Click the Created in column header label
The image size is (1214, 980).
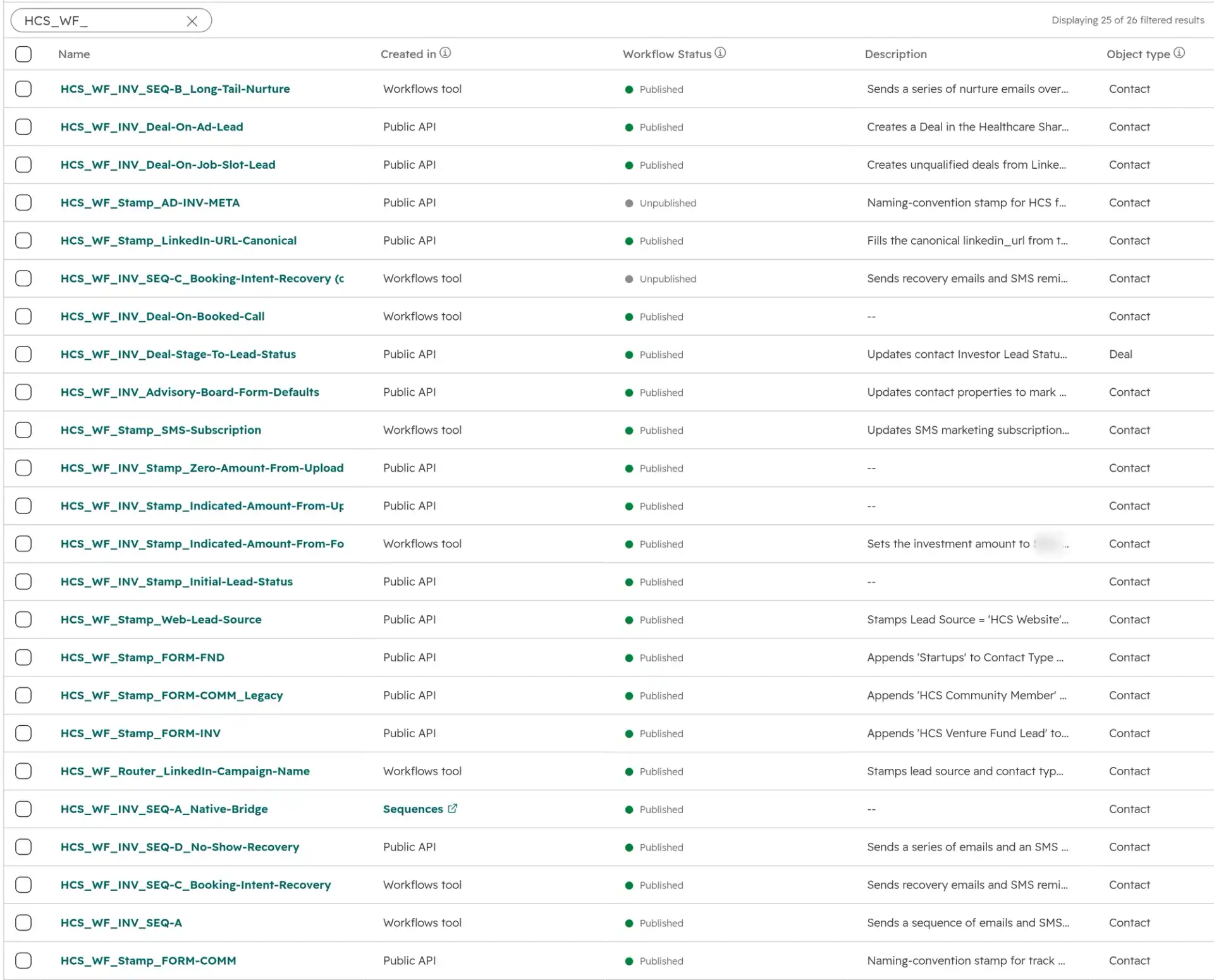(408, 54)
